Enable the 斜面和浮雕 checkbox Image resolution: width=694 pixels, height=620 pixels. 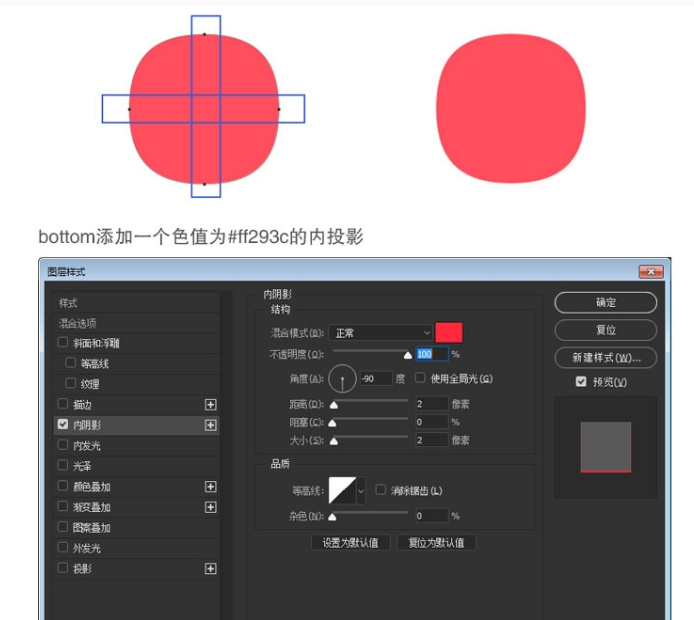(x=64, y=343)
